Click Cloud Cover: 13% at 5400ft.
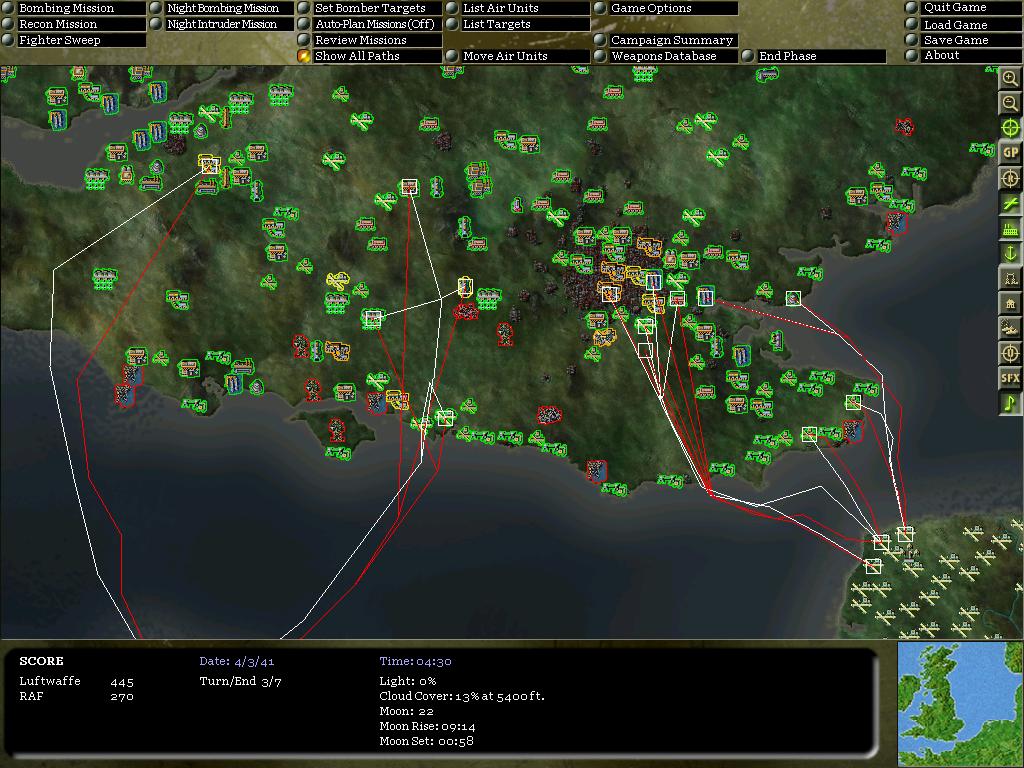 click(x=462, y=696)
